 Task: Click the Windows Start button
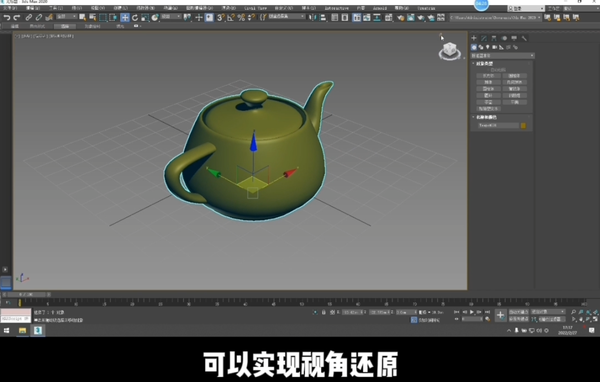7,330
